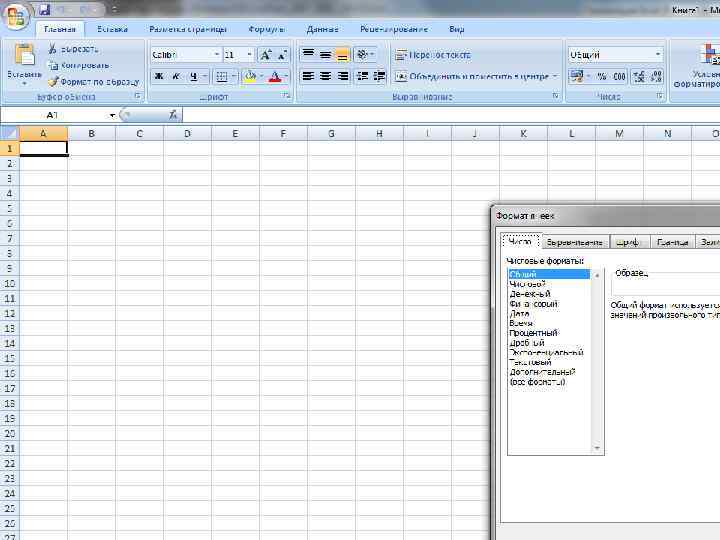
Task: Save the workbook via quick access toolbar
Action: [x=45, y=9]
